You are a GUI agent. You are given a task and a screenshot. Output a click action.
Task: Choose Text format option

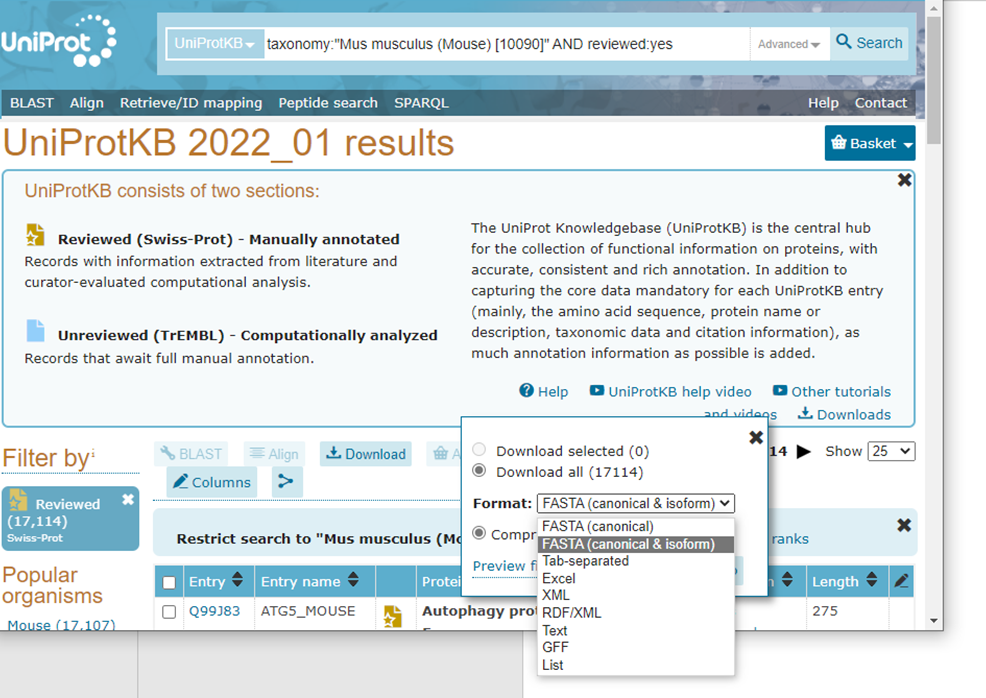point(636,631)
